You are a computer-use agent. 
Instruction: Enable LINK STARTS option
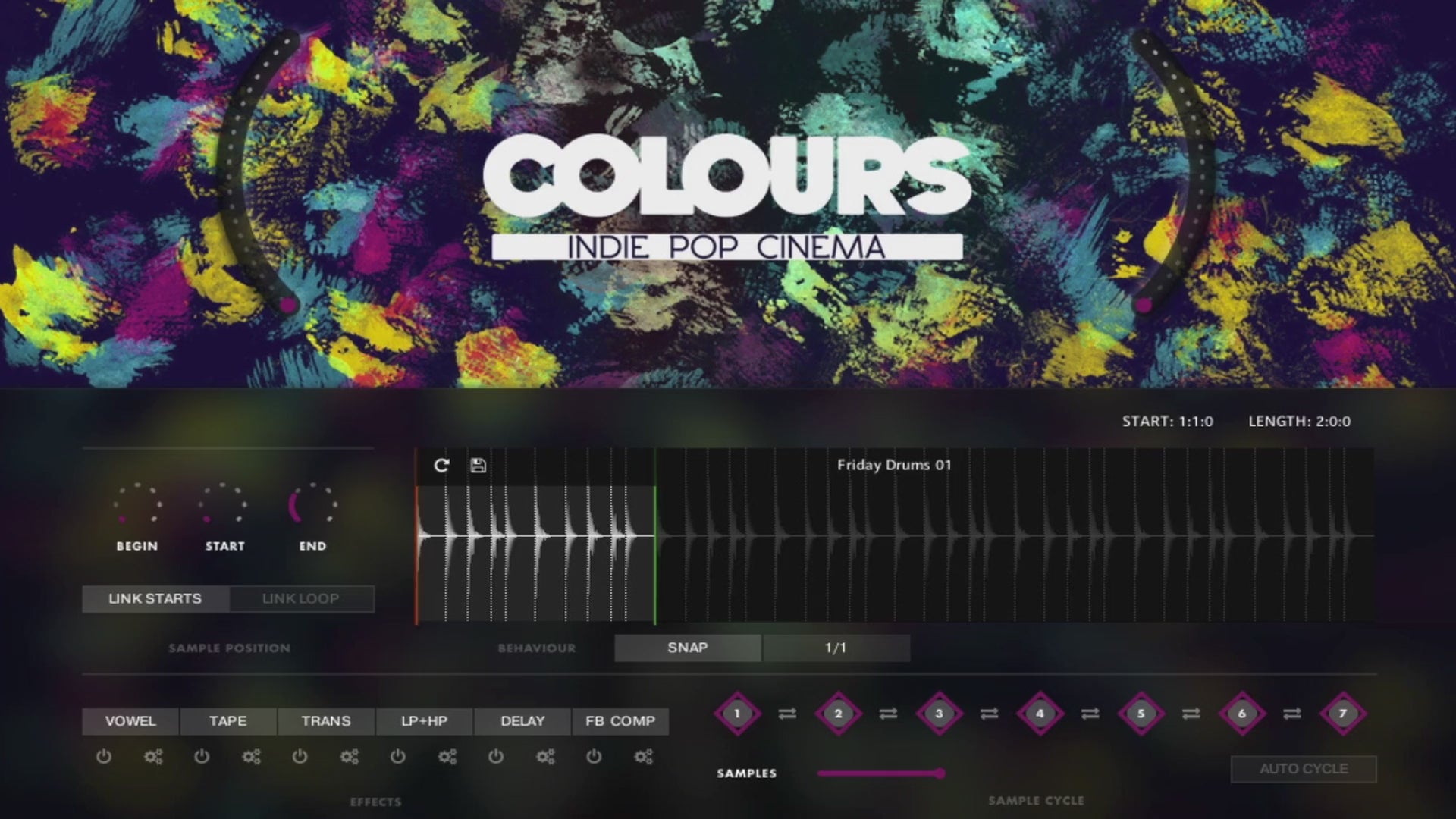[x=155, y=598]
